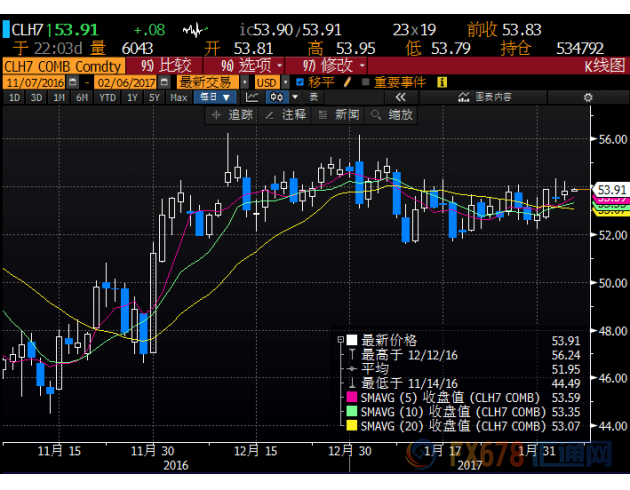Toggle the 移平 checkbox
Screen dimensions: 630x490
299,82
